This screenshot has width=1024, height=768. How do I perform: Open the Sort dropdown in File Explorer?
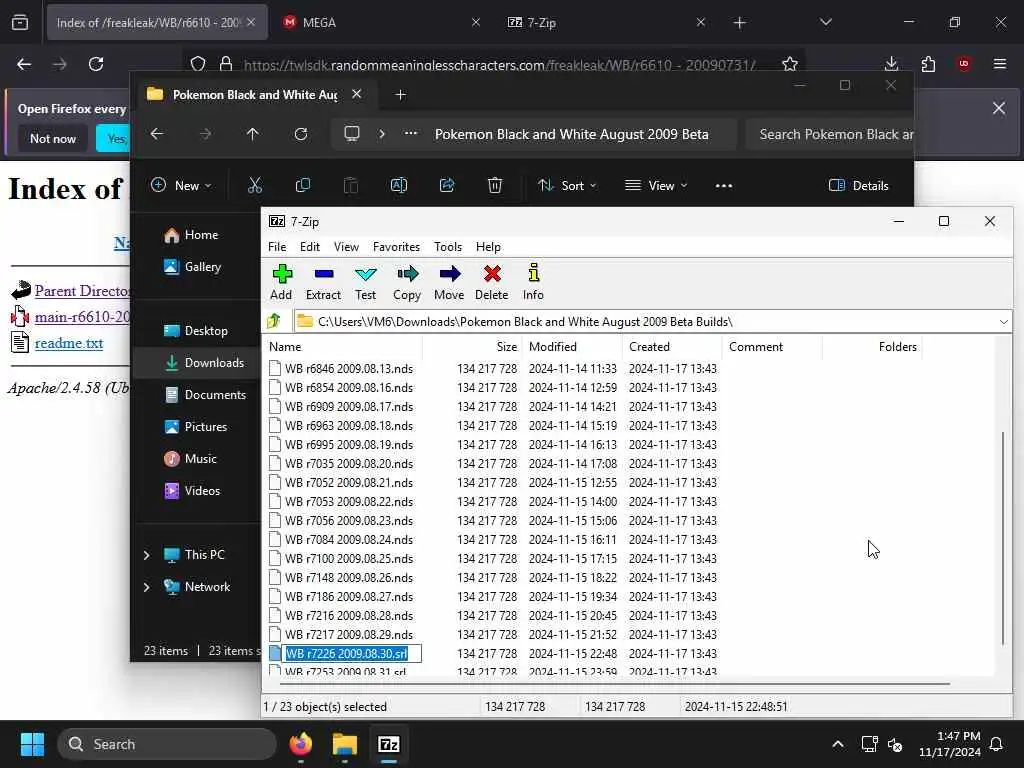(x=567, y=185)
